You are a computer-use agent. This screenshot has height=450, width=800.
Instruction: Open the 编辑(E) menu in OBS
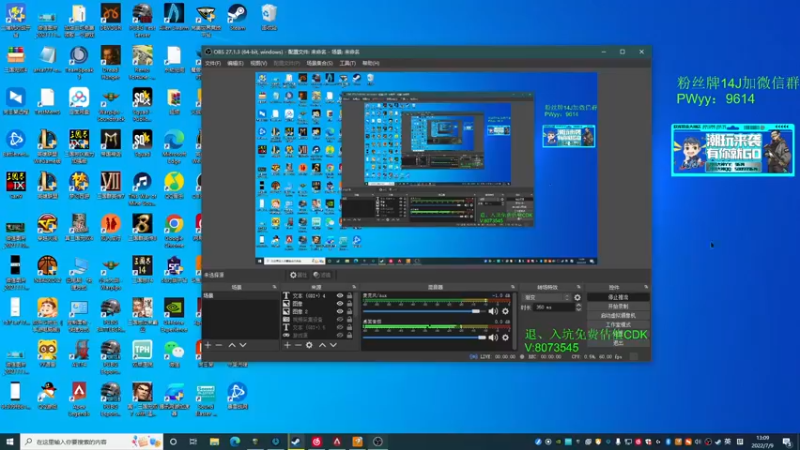click(235, 63)
